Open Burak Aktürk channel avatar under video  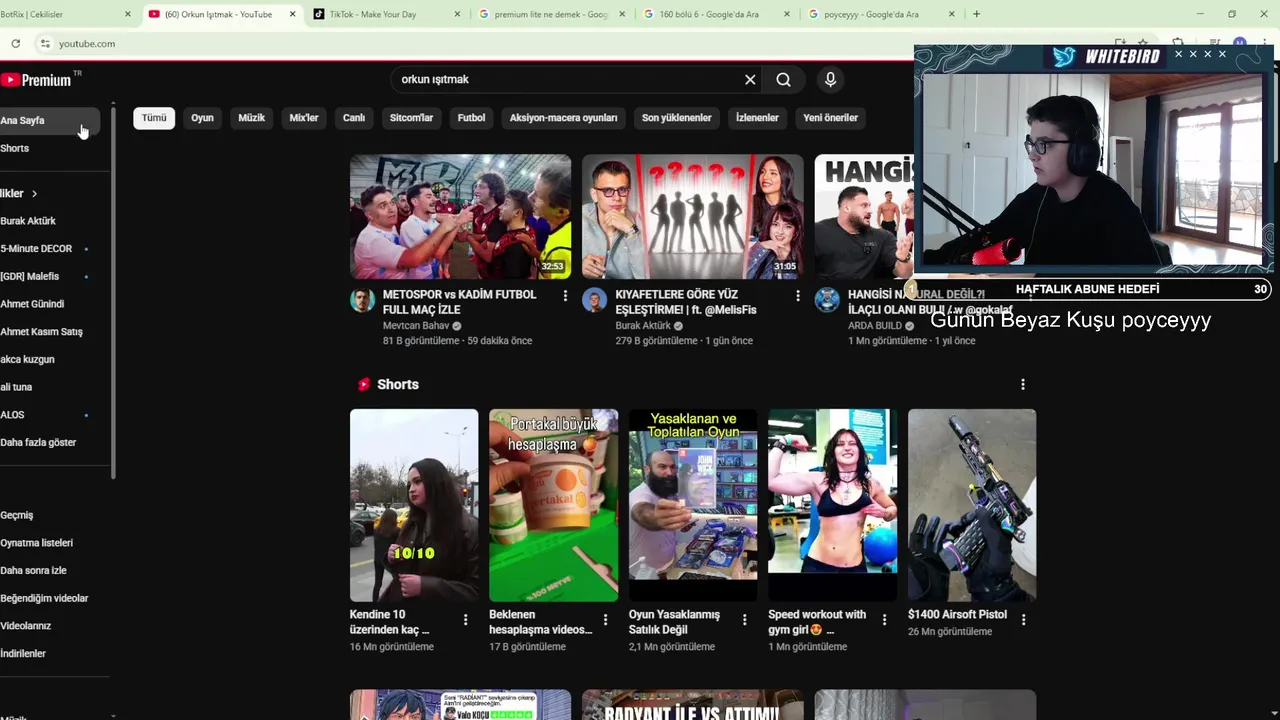pos(594,300)
